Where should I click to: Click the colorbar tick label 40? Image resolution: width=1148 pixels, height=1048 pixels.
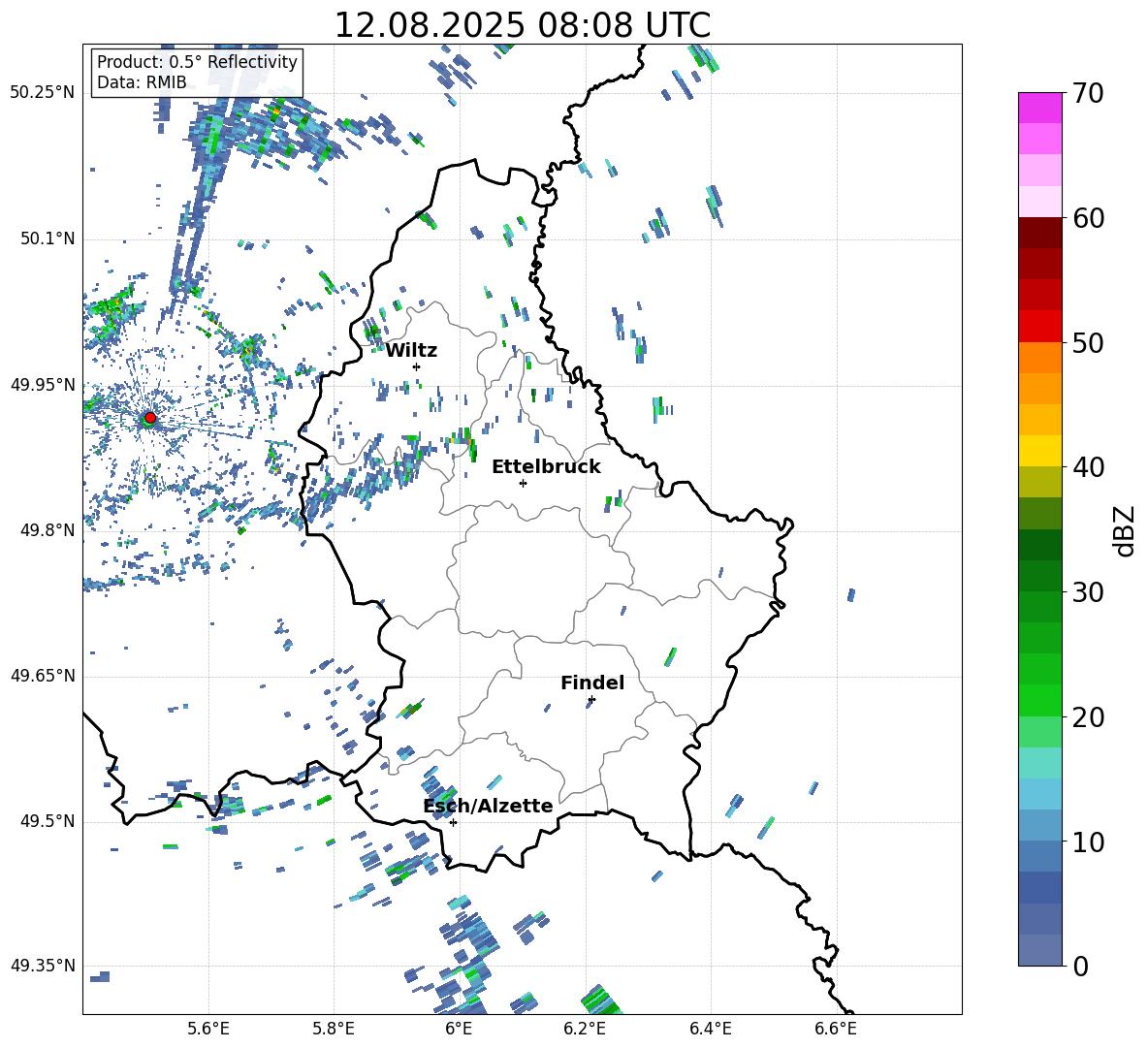coord(1088,467)
